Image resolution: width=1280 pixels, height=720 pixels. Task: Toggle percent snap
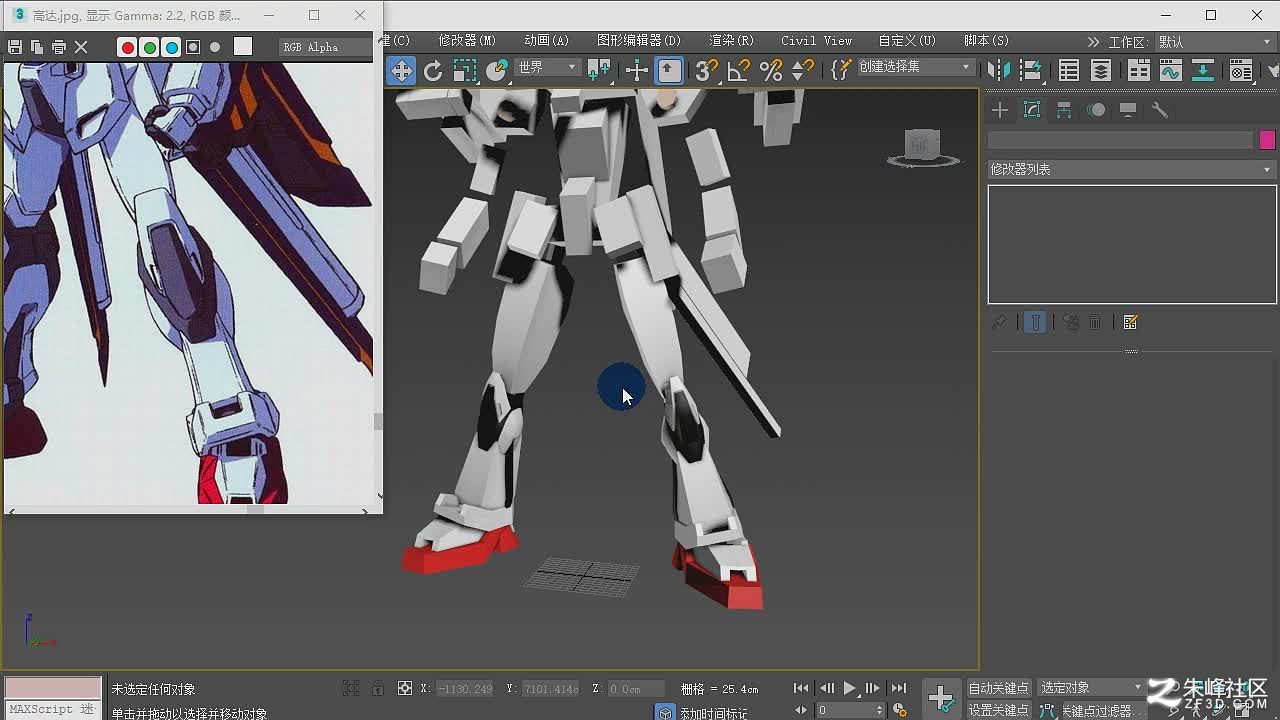point(771,70)
